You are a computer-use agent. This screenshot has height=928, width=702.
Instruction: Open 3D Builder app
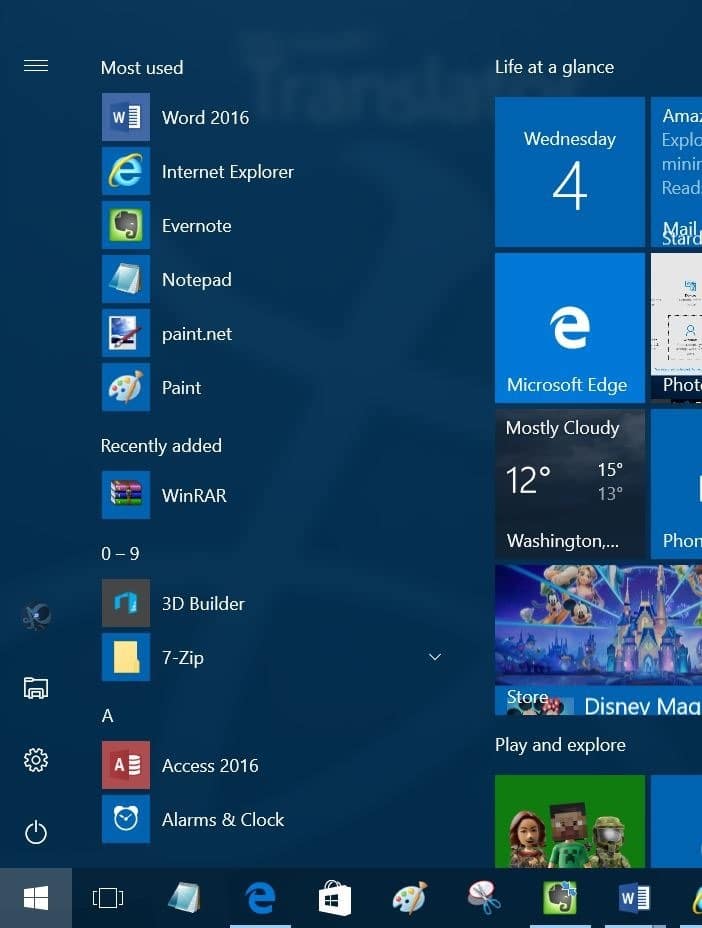pos(275,604)
